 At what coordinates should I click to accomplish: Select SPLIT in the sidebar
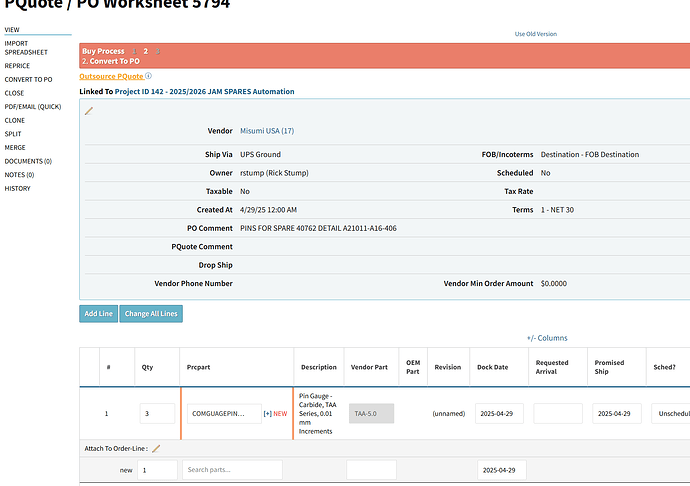click(13, 134)
